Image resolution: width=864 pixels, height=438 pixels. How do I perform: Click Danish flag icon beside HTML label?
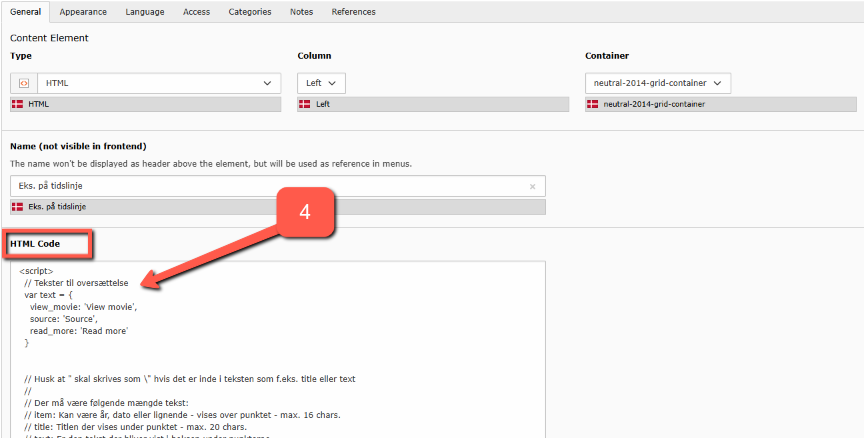coord(17,104)
